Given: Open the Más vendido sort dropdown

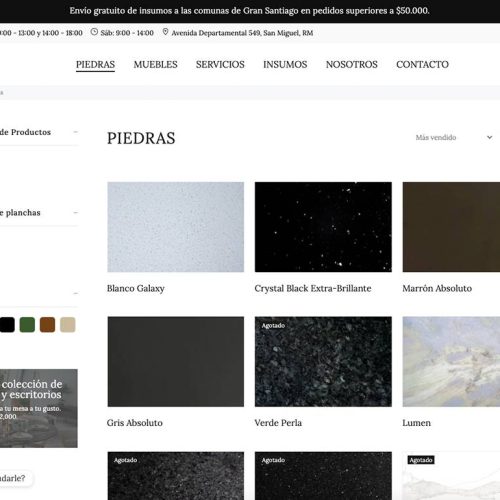Looking at the screenshot, I should [454, 137].
